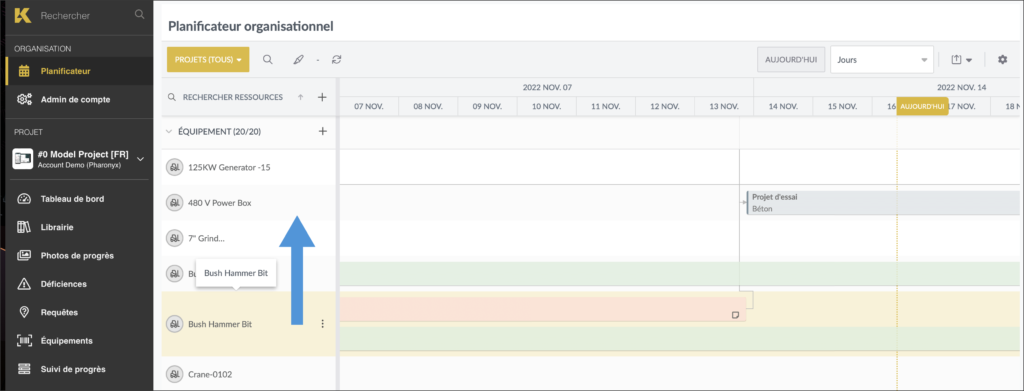Select the pen edit tool icon
This screenshot has width=1024, height=391.
pos(299,59)
